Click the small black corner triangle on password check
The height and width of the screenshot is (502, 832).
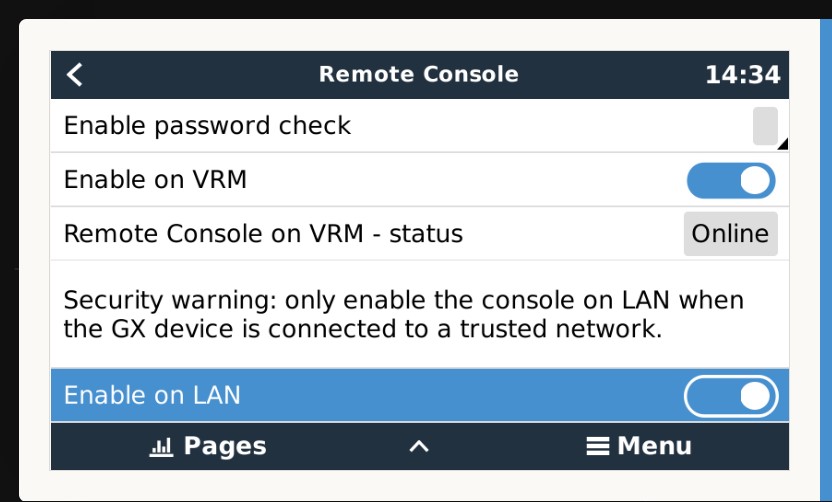782,144
